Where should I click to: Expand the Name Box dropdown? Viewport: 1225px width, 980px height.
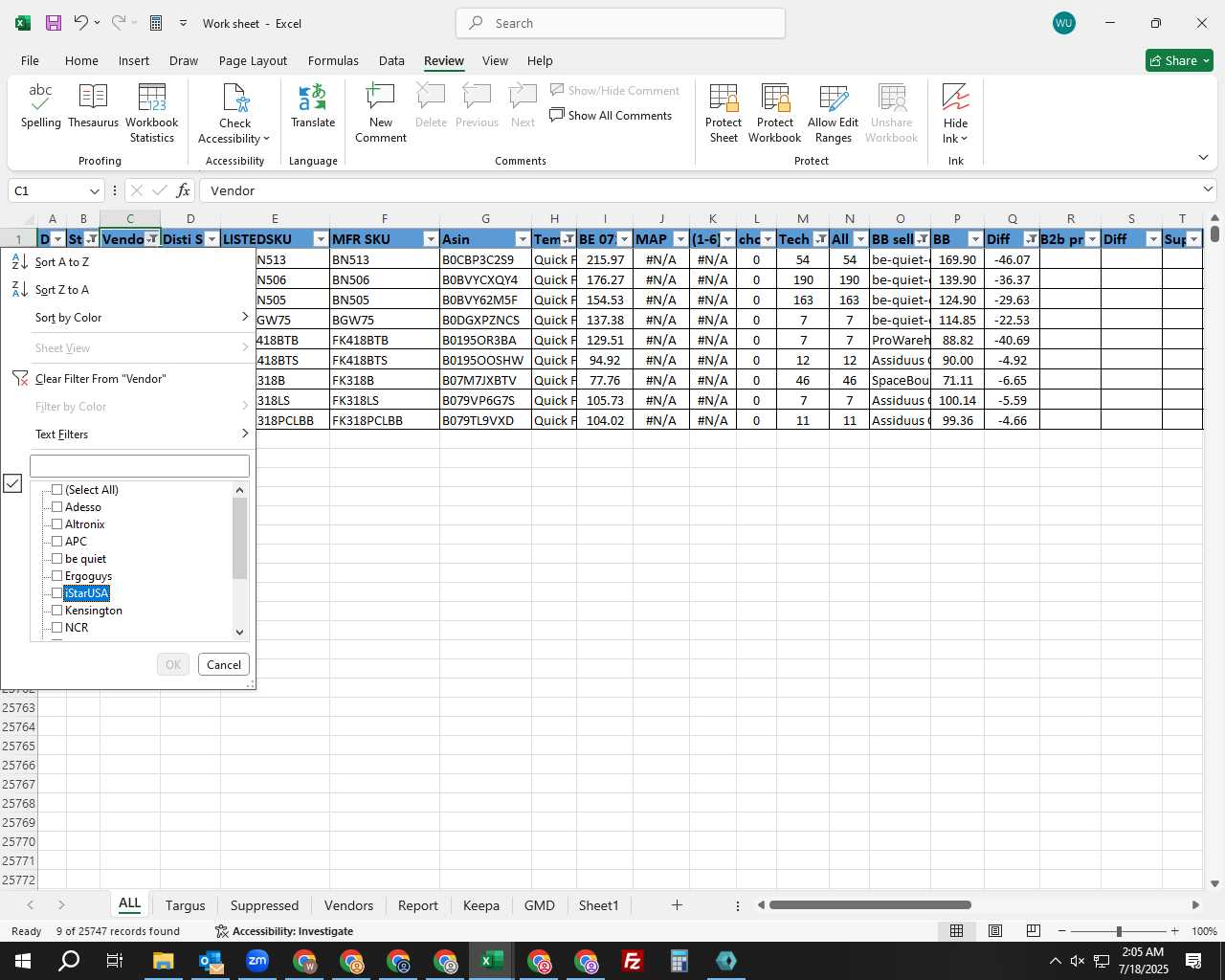click(94, 190)
